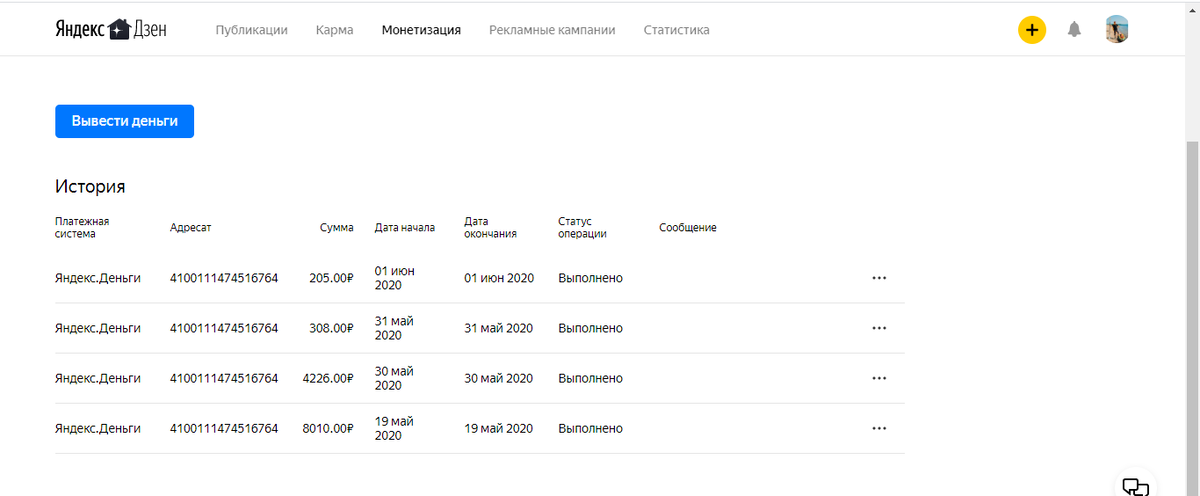Viewport: 1200px width, 496px height.
Task: Select the 205.00₽ amount cell
Action: (331, 278)
